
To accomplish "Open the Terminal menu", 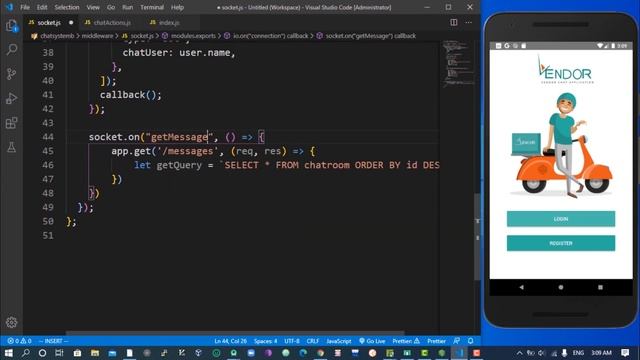I will tap(152, 7).
